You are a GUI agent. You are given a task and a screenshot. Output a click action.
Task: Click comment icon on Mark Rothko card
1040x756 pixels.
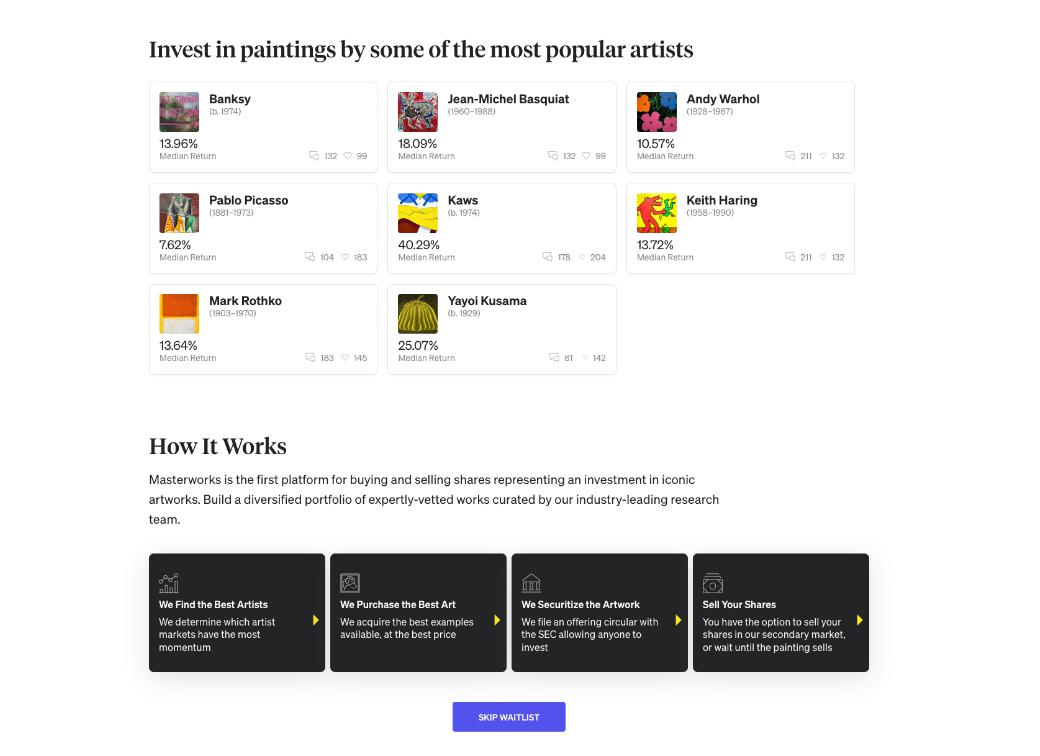click(311, 358)
